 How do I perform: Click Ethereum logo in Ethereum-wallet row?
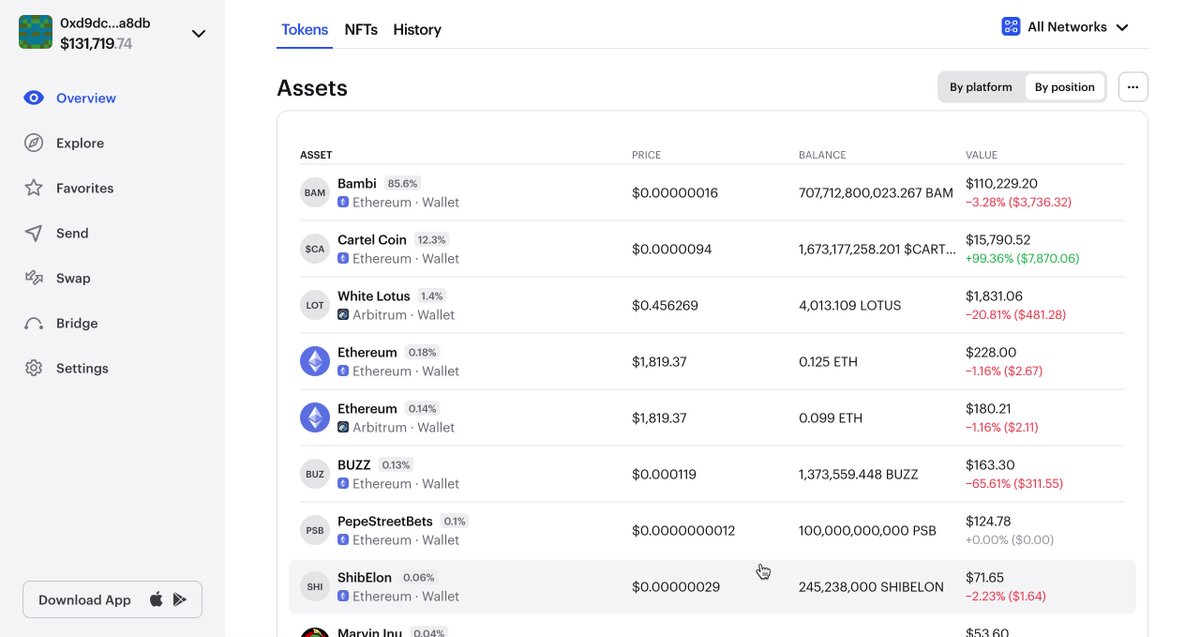(315, 361)
